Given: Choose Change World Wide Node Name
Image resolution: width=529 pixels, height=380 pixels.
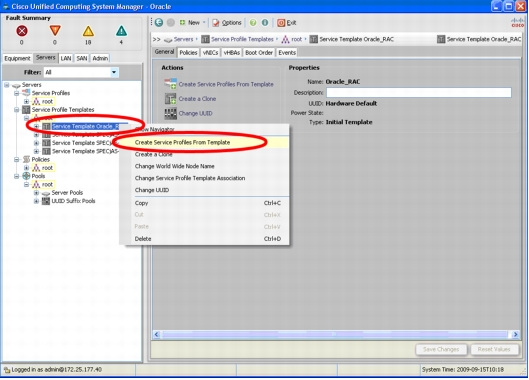Looking at the screenshot, I should point(205,166).
